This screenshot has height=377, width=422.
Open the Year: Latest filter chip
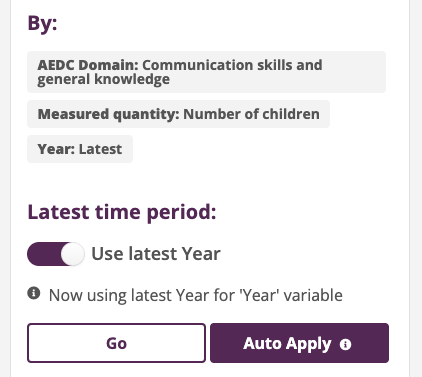click(x=80, y=149)
